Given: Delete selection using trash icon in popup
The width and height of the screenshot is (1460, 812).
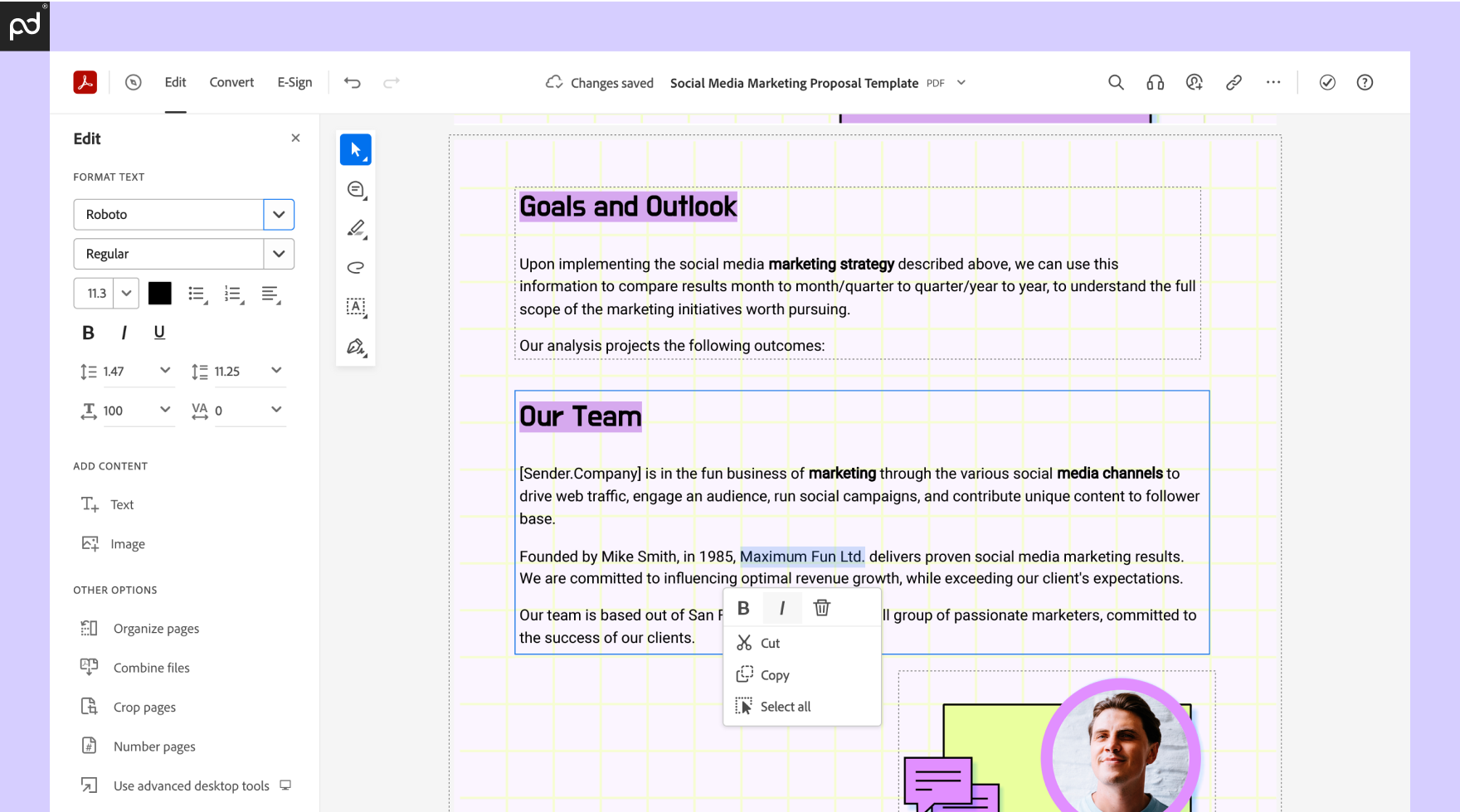Looking at the screenshot, I should [821, 608].
